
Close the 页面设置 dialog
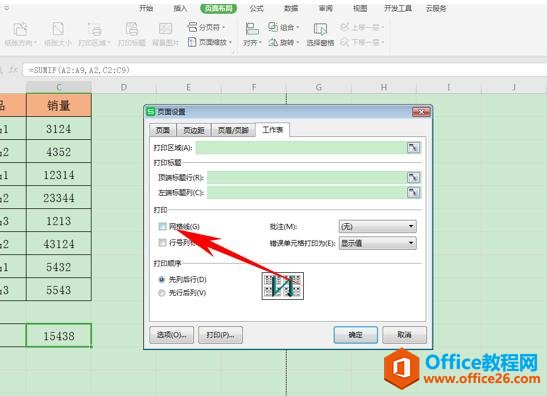click(x=421, y=112)
